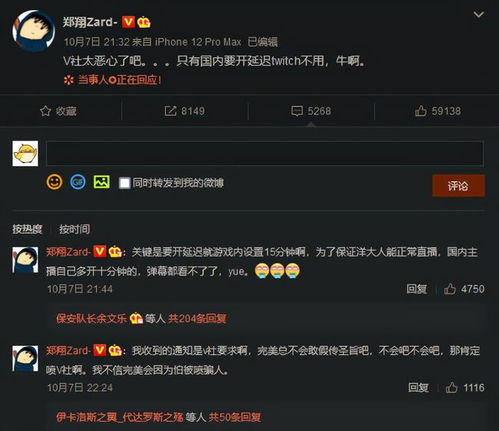Open the post options chevron menu
The width and height of the screenshot is (499, 431).
pos(479,15)
